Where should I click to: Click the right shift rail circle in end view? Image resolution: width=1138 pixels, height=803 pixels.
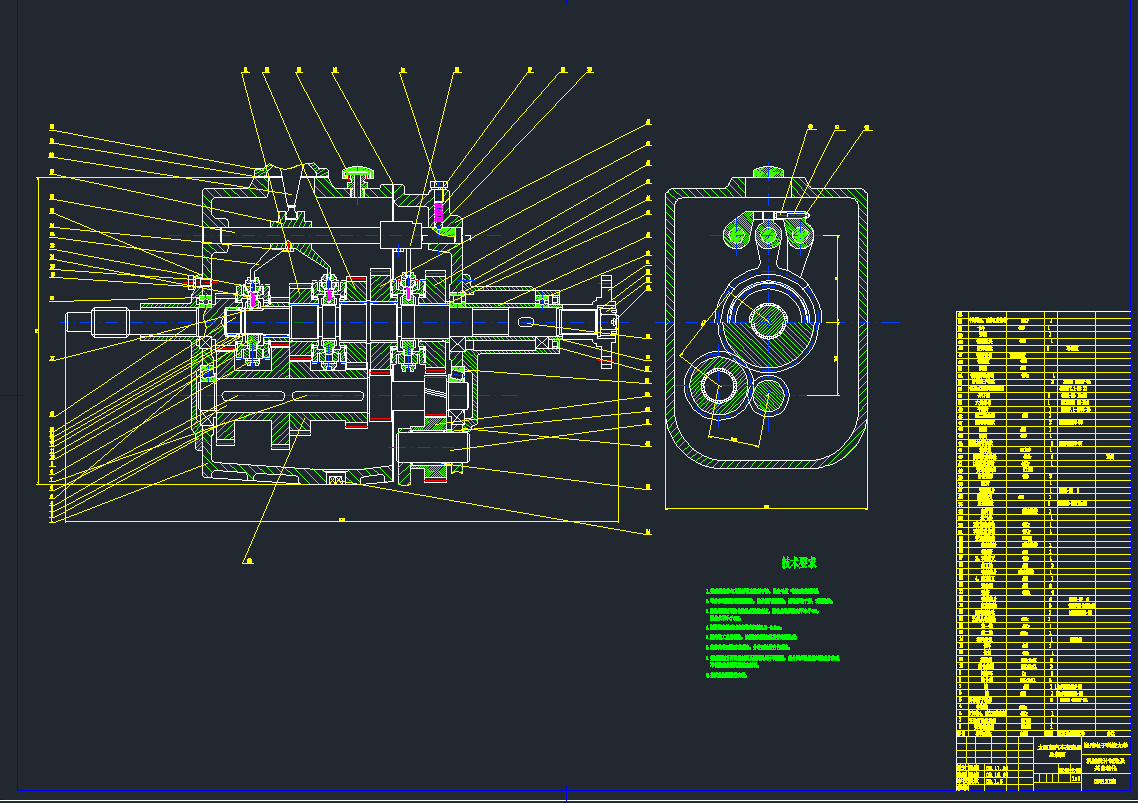[797, 235]
